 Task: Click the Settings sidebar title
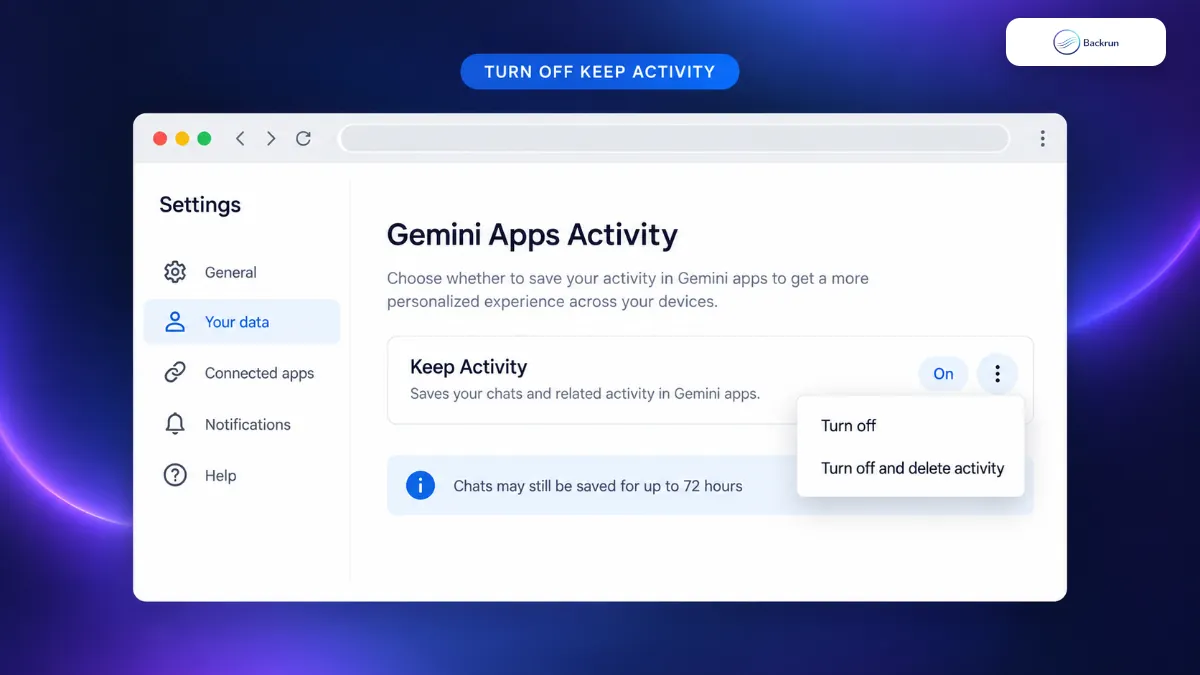200,205
